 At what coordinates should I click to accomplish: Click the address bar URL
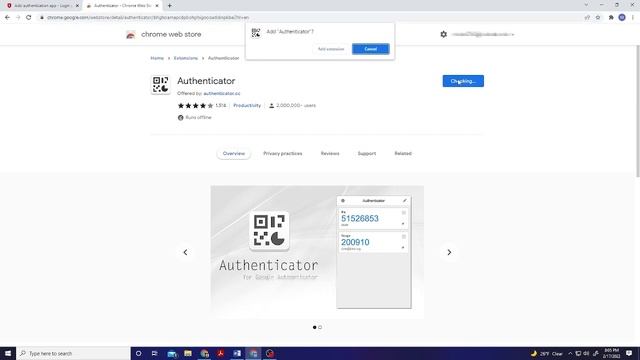point(148,18)
